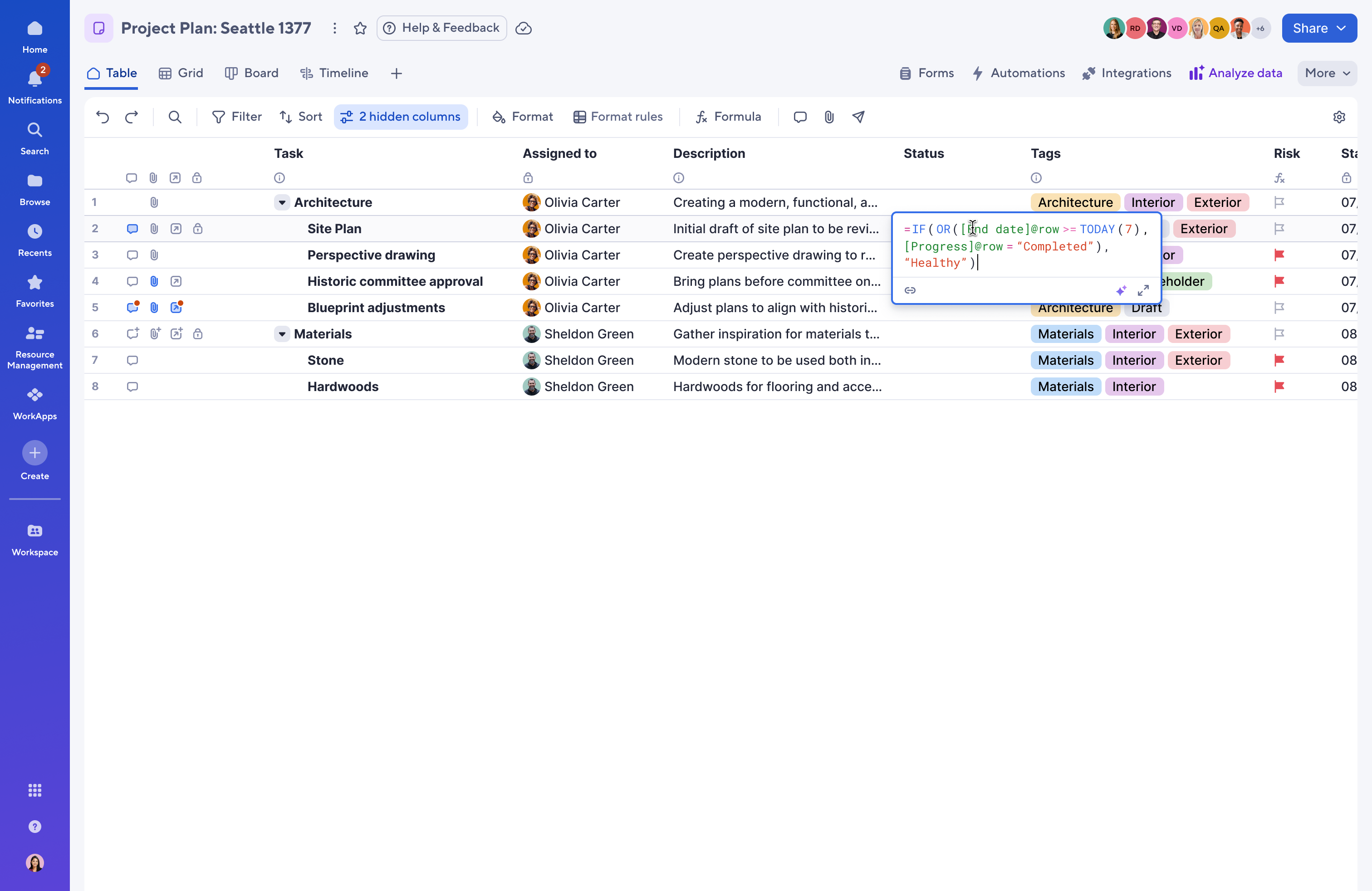Switch to the Board view tab
The height and width of the screenshot is (891, 1372).
pyautogui.click(x=252, y=73)
